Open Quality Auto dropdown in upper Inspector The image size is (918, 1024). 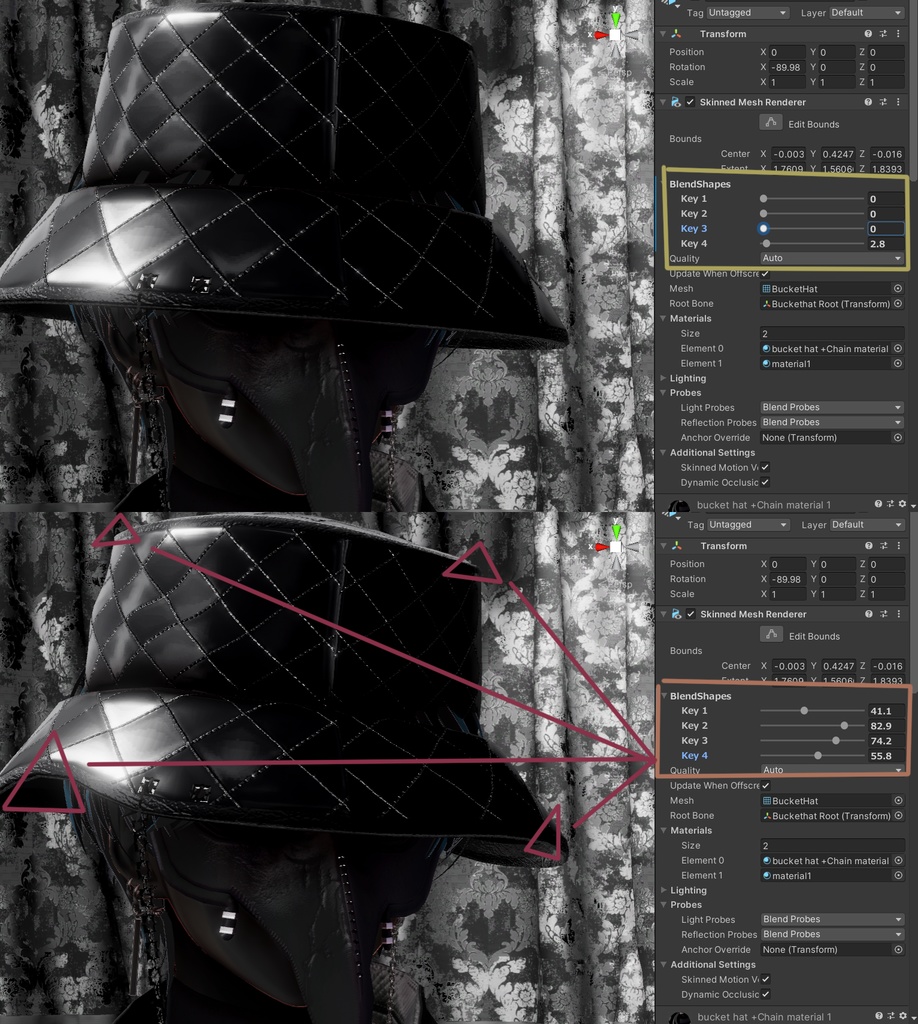pyautogui.click(x=832, y=258)
